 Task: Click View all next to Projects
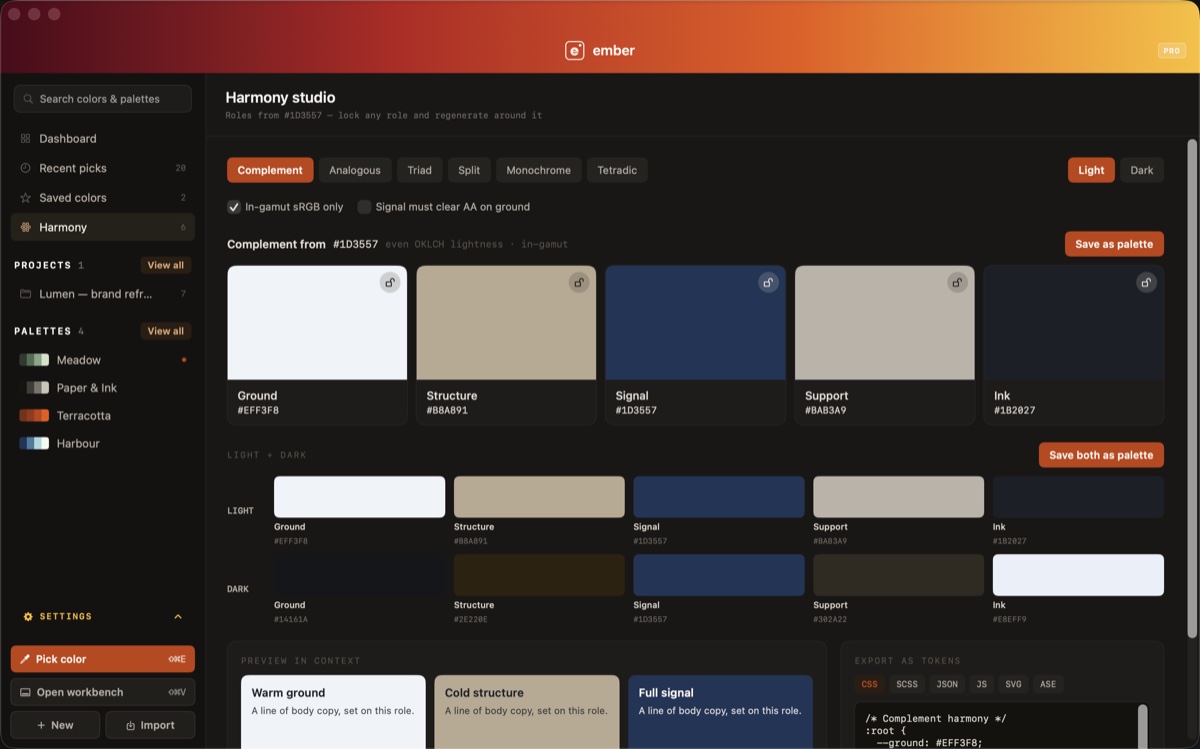pyautogui.click(x=166, y=265)
